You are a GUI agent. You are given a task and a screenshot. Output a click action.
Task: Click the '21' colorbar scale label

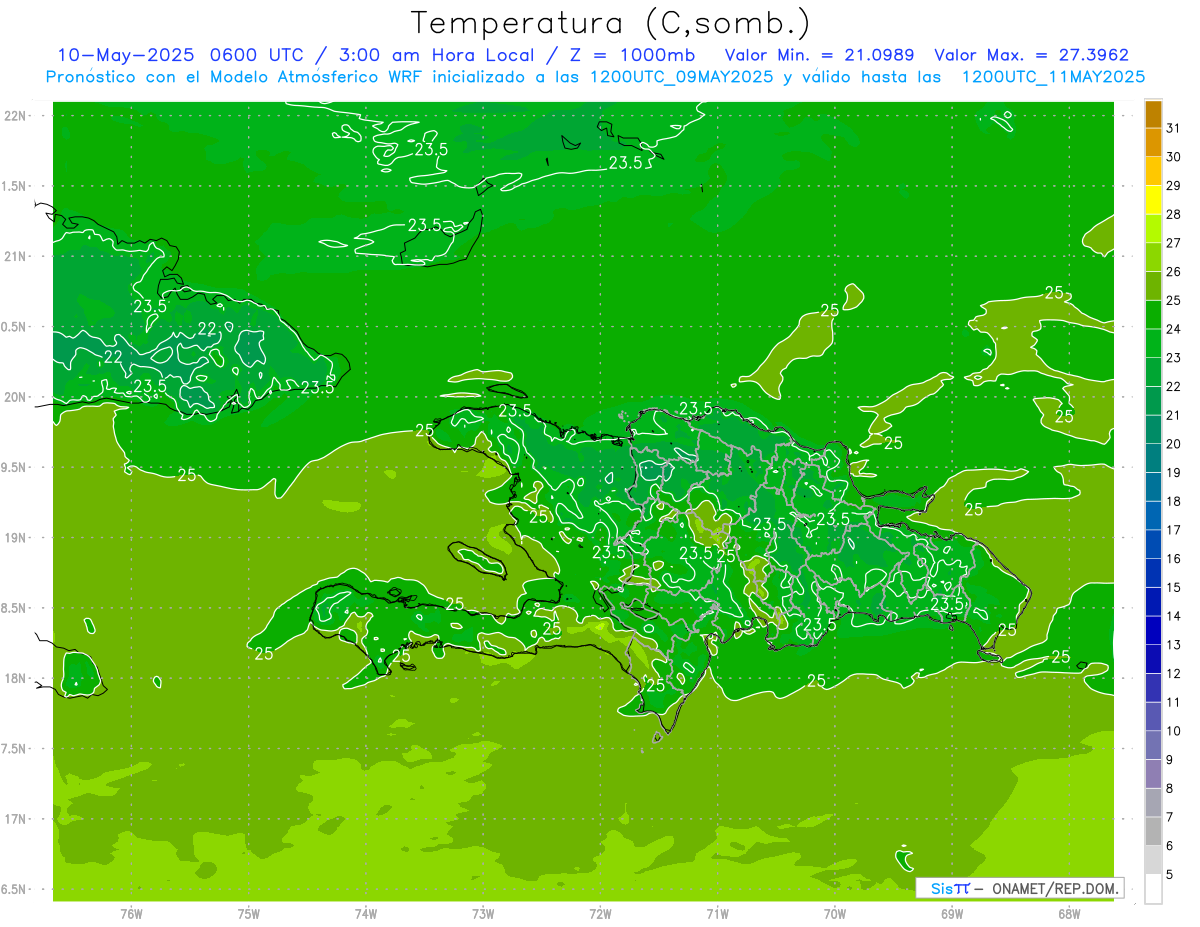point(1174,415)
